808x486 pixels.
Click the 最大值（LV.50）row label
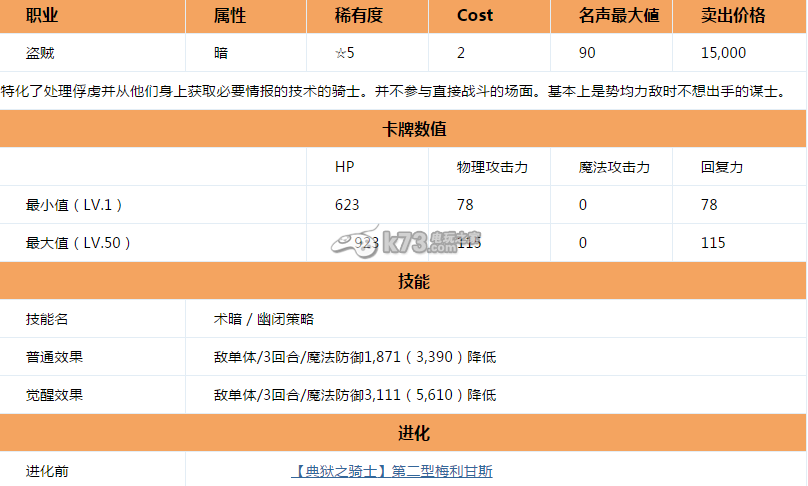(x=78, y=243)
